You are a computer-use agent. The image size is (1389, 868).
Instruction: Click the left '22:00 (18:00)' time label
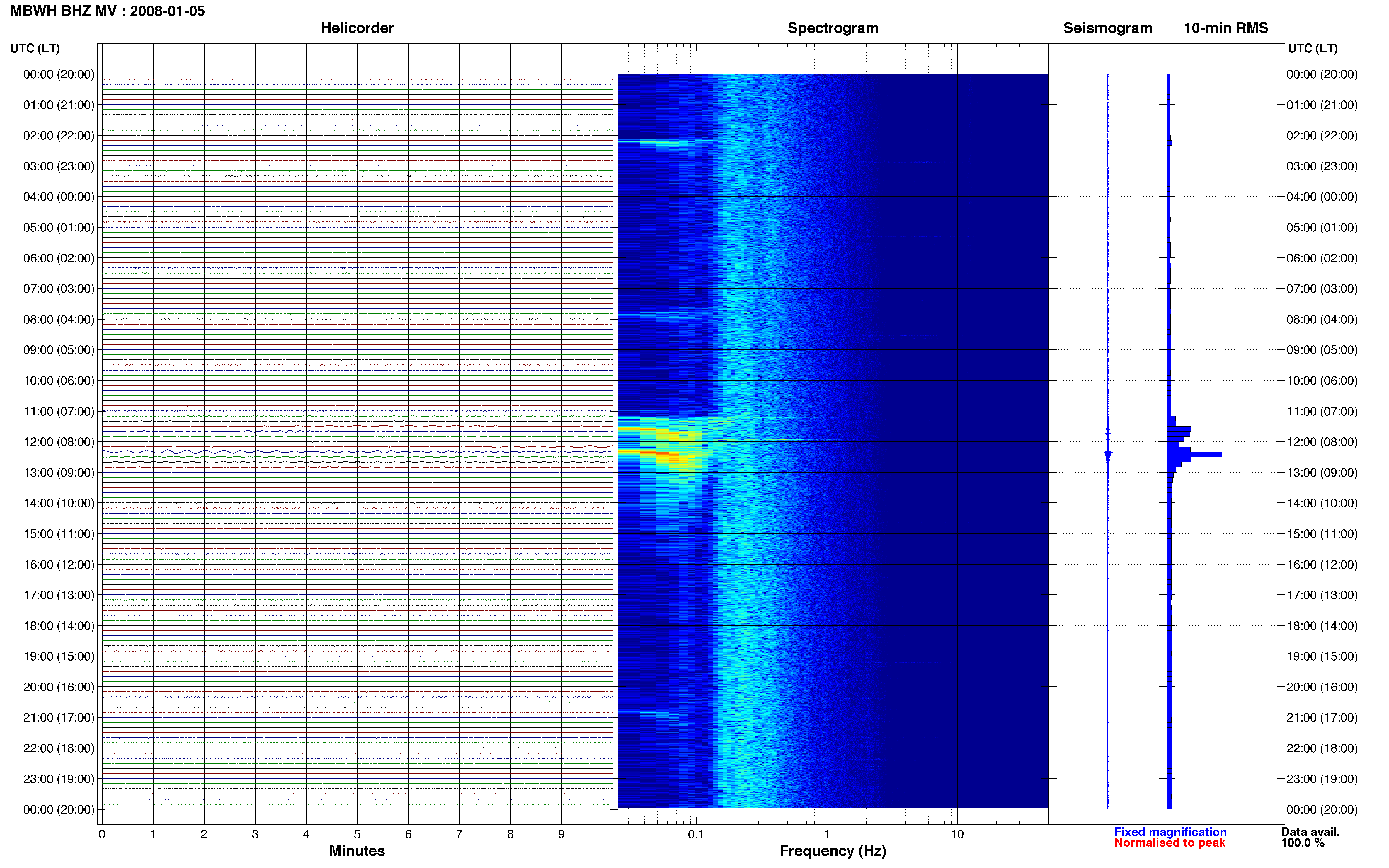(59, 748)
